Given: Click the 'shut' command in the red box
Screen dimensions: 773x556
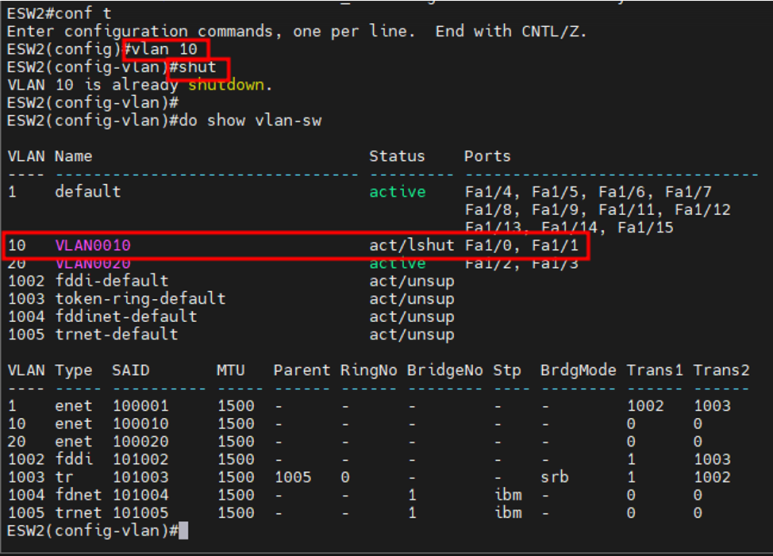Looking at the screenshot, I should [200, 67].
